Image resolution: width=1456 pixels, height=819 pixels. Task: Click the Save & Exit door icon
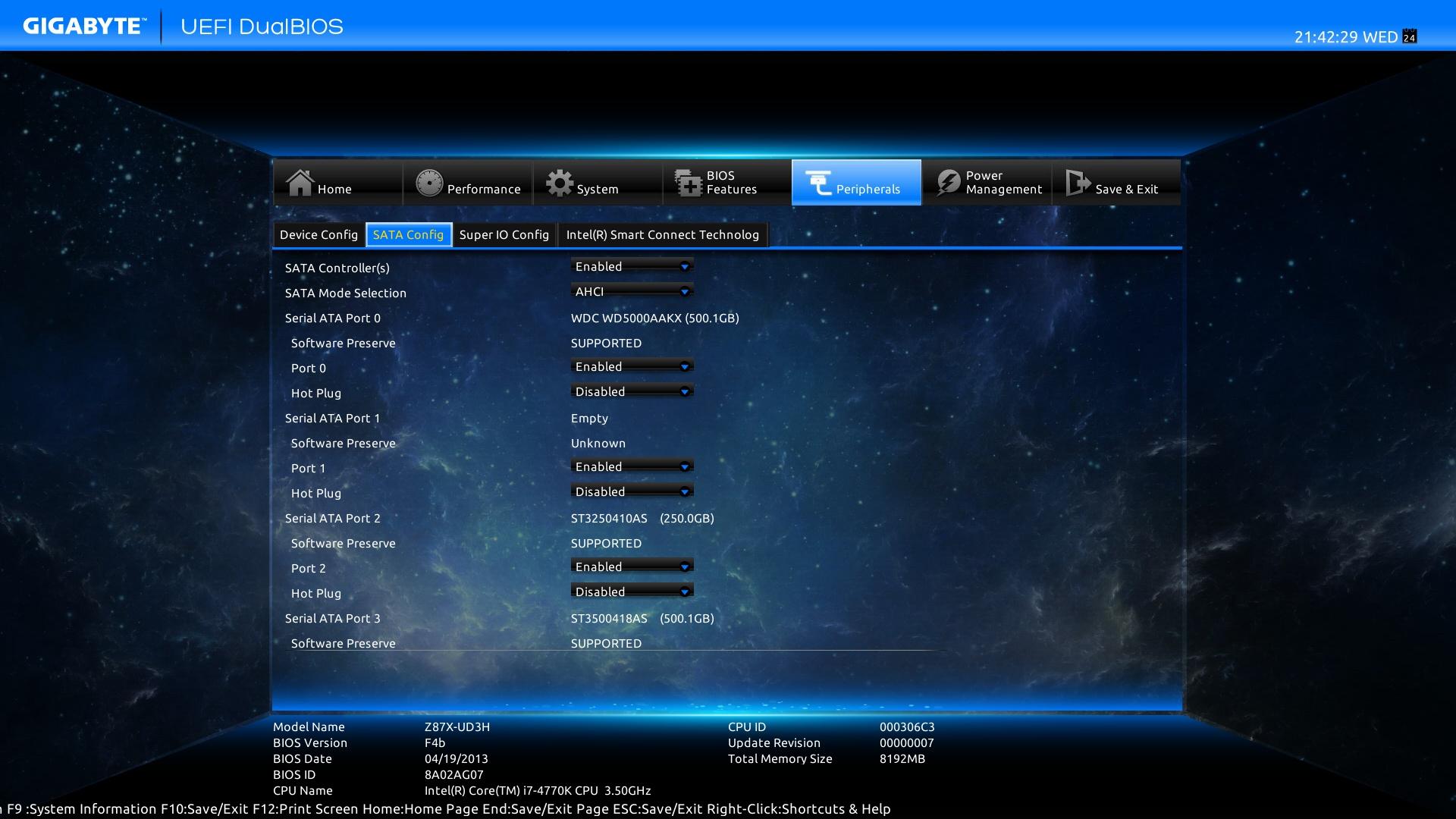1078,183
